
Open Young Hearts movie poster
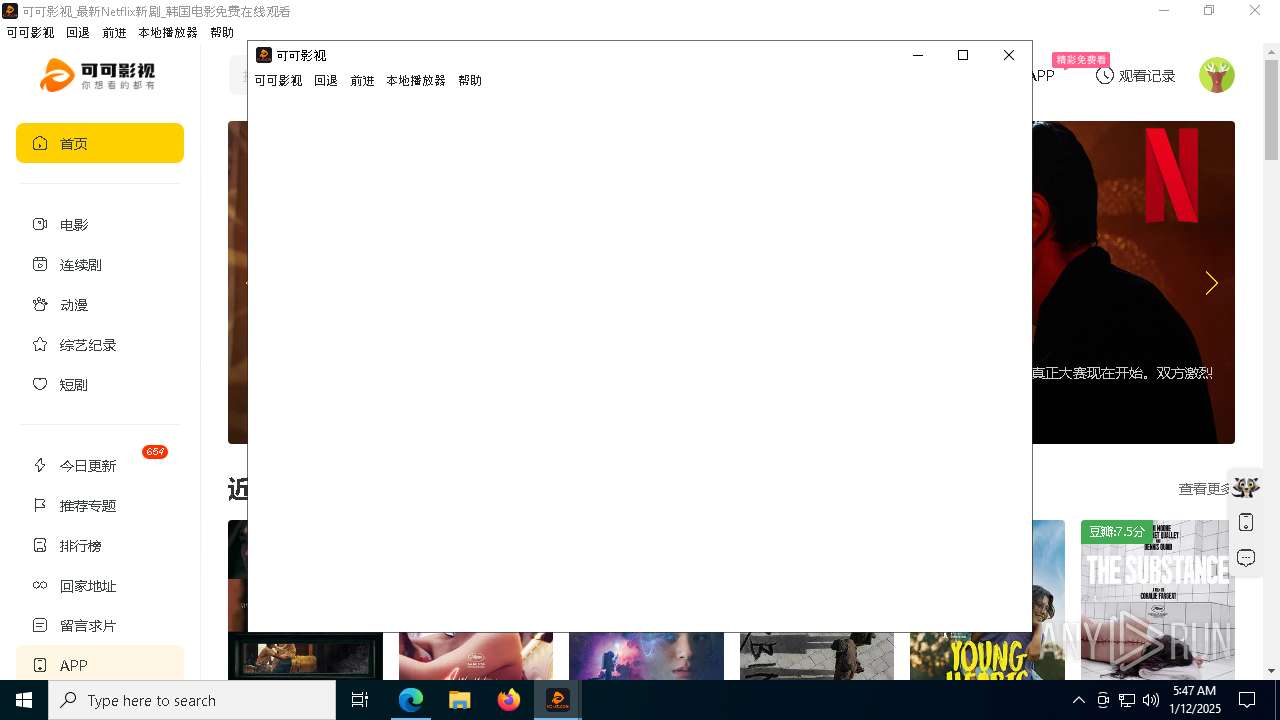(x=987, y=656)
